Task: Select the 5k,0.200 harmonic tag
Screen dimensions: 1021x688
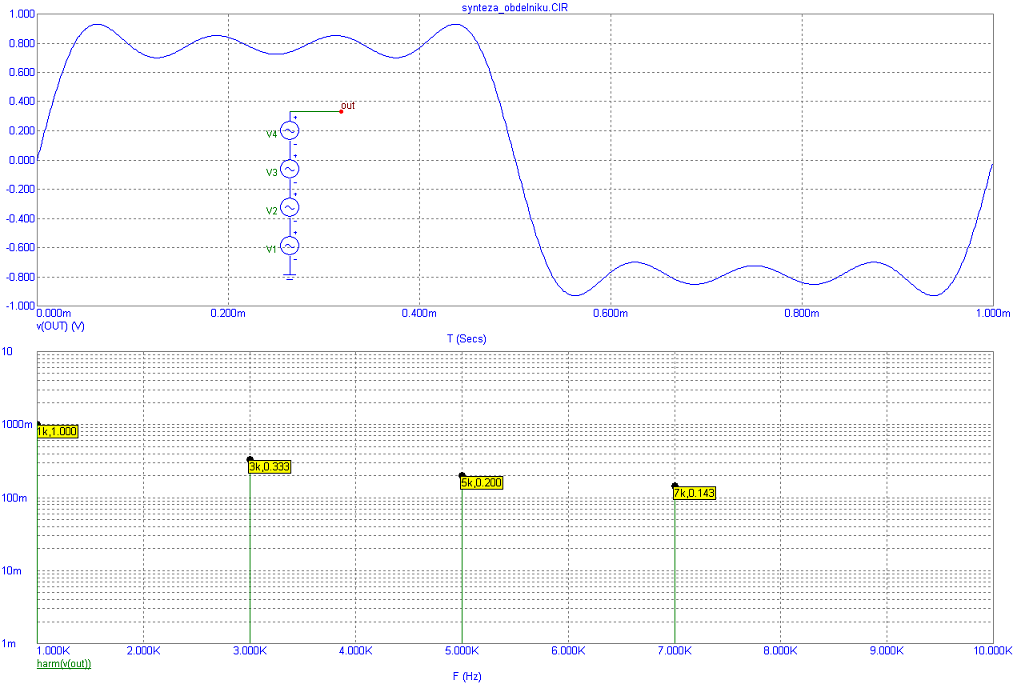Action: pyautogui.click(x=481, y=483)
